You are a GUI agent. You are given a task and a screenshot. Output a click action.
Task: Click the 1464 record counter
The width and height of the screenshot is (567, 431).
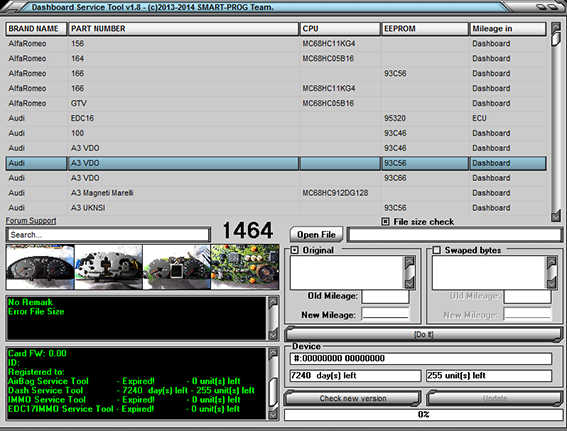pos(248,230)
